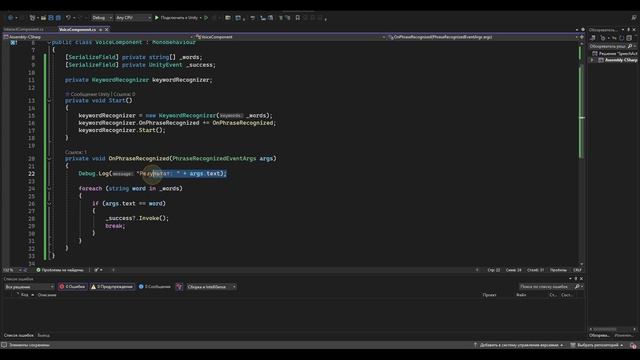The width and height of the screenshot is (640, 360).
Task: Click the clear filter funnel icon in error list
Action: (x=179, y=287)
